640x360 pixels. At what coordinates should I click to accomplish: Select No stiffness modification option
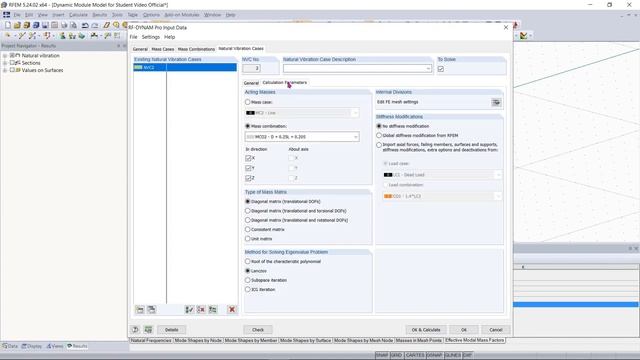pyautogui.click(x=379, y=126)
